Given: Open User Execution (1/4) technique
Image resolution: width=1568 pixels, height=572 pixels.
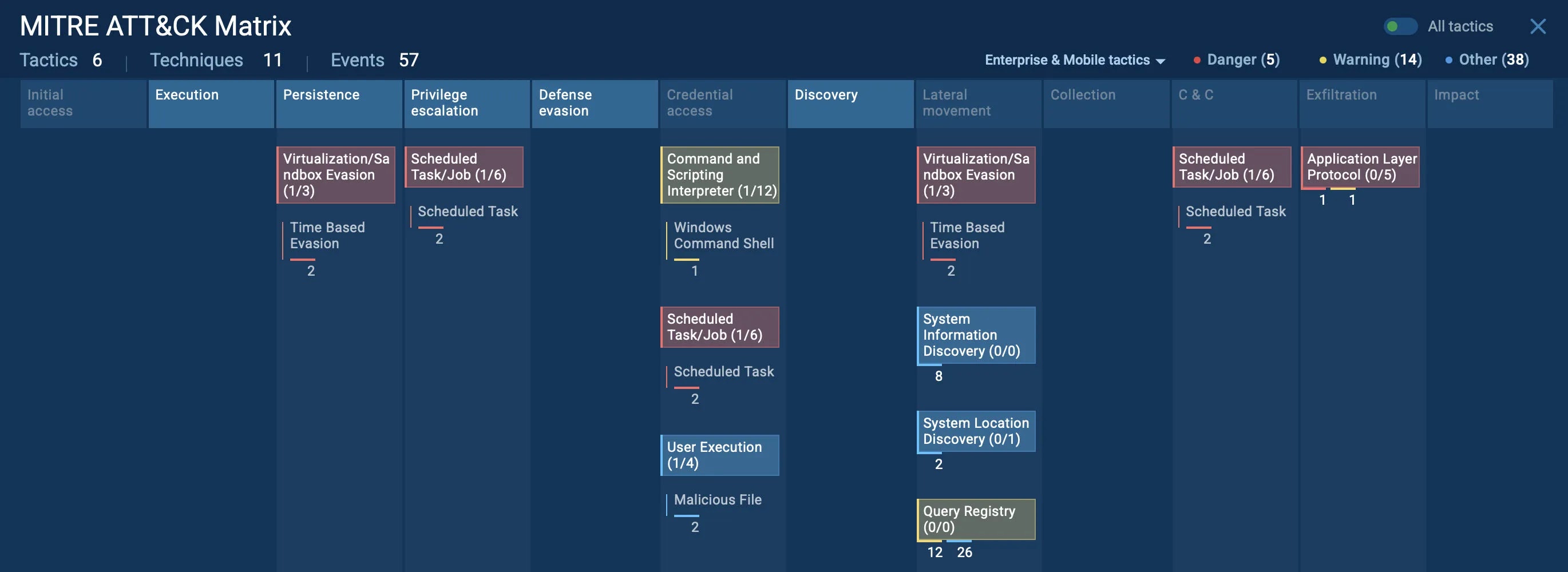Looking at the screenshot, I should 720,455.
